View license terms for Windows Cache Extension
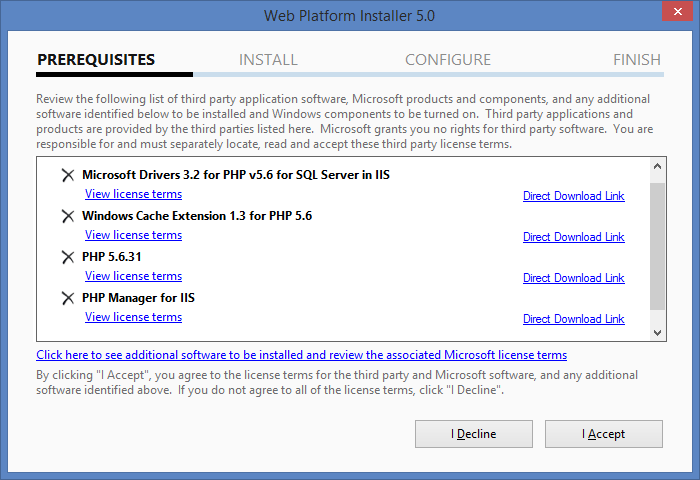The height and width of the screenshot is (480, 700). 133,235
